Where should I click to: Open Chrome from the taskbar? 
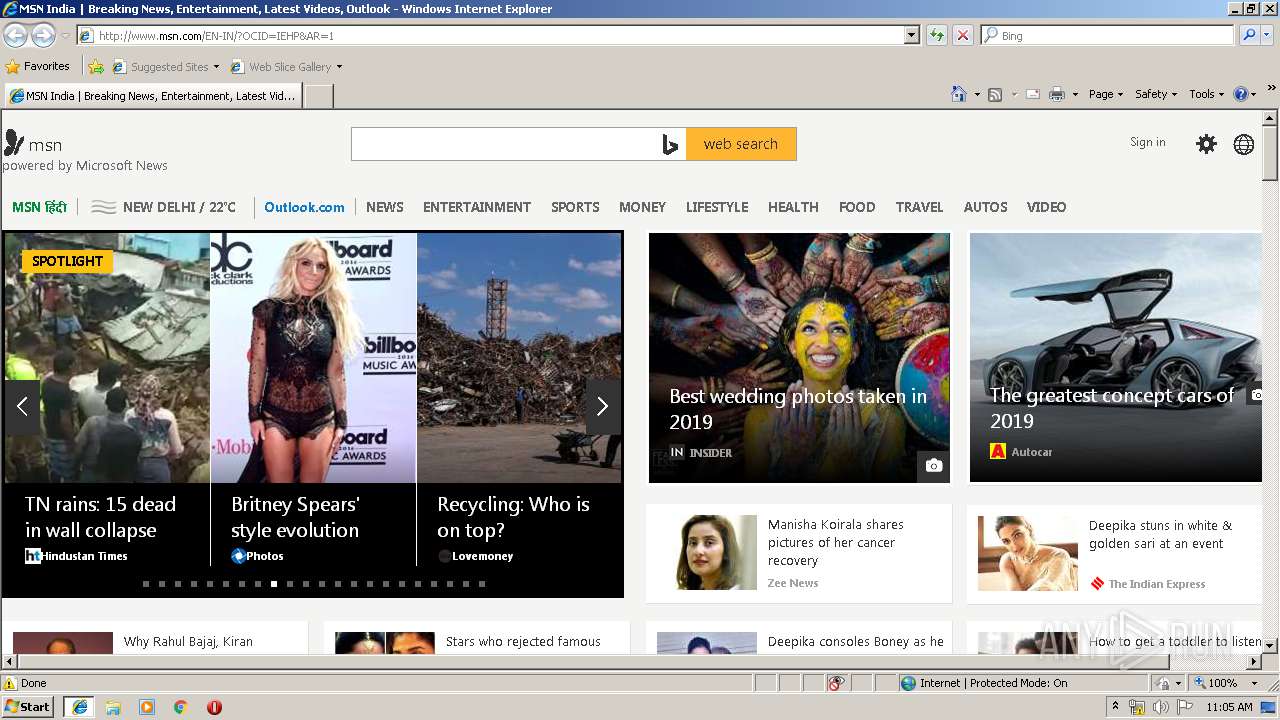click(180, 707)
